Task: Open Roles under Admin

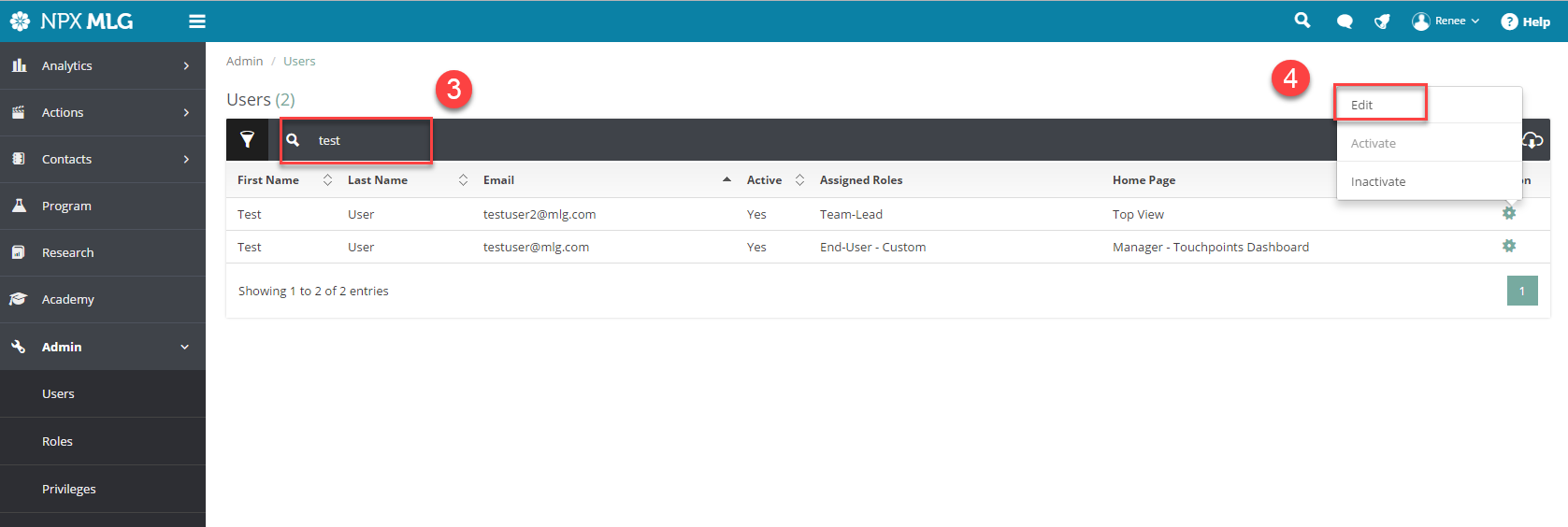Action: point(57,441)
